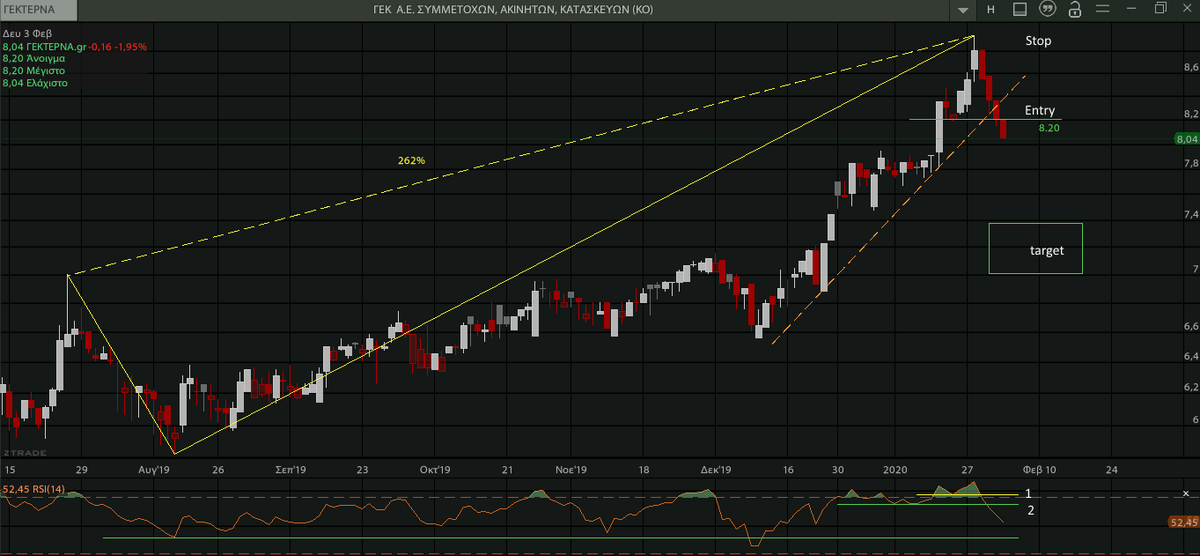Restore down the chart window
The width and height of the screenshot is (1200, 556).
click(1160, 9)
